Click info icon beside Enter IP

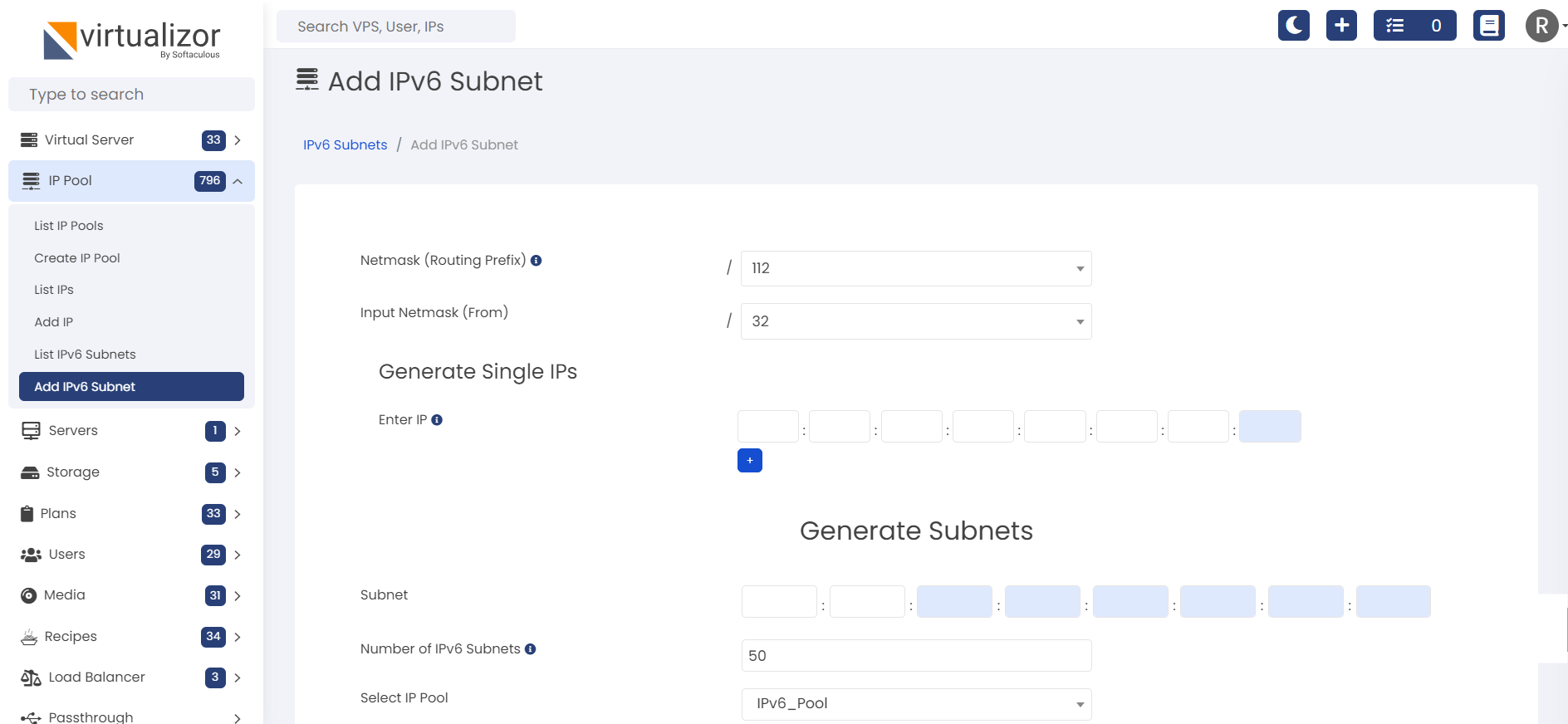437,420
